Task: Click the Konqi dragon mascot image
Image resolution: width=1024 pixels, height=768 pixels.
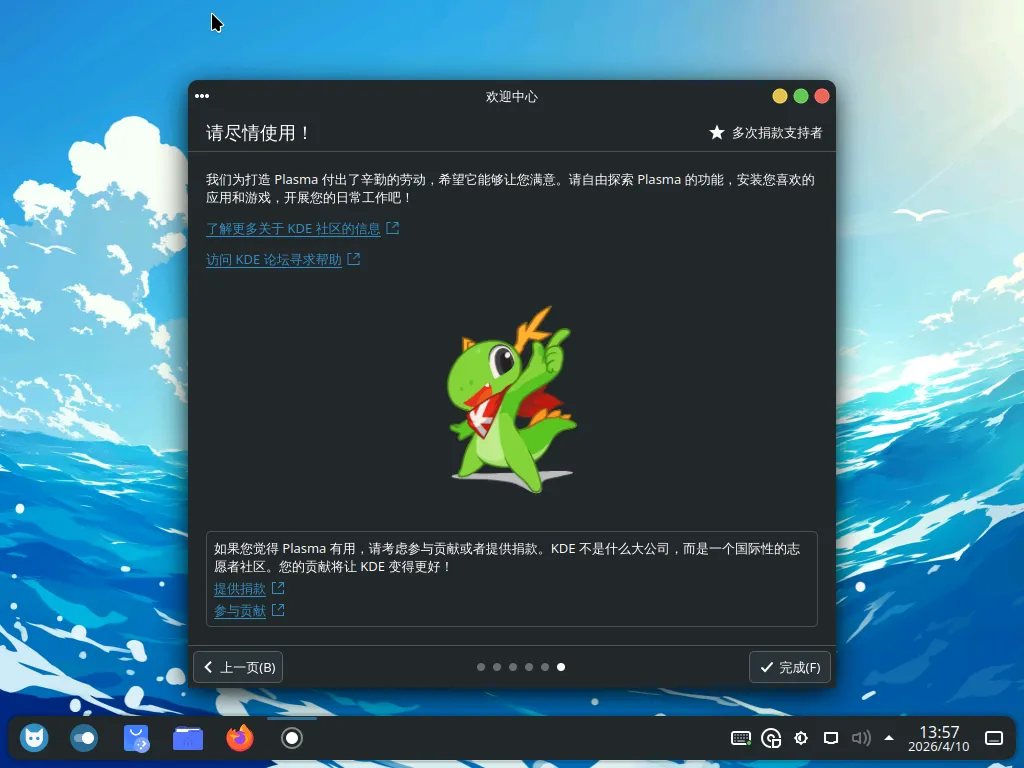Action: (512, 399)
